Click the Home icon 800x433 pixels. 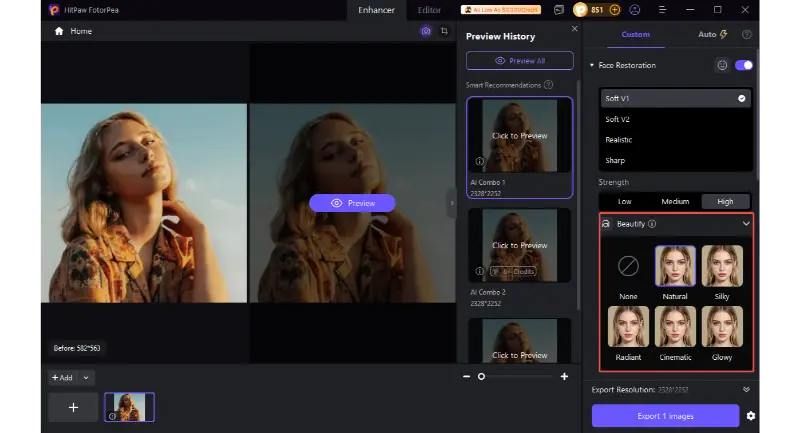pyautogui.click(x=59, y=31)
